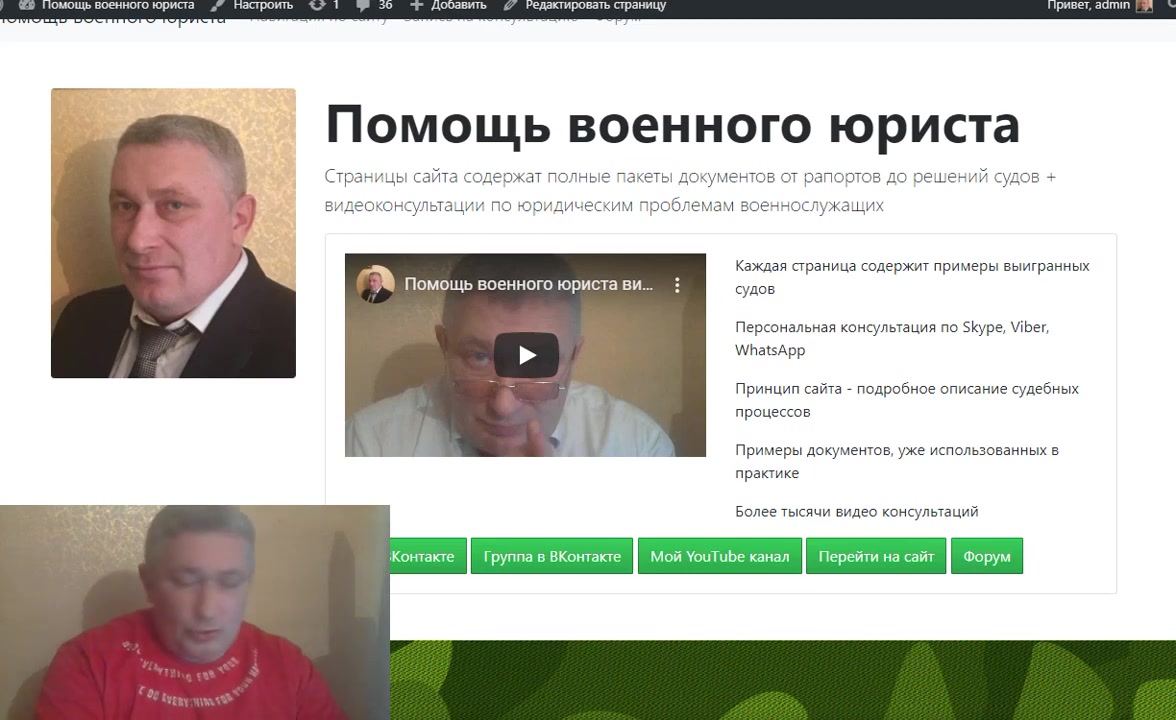Click the 'Помощь военного юриста' page heading

(x=673, y=124)
